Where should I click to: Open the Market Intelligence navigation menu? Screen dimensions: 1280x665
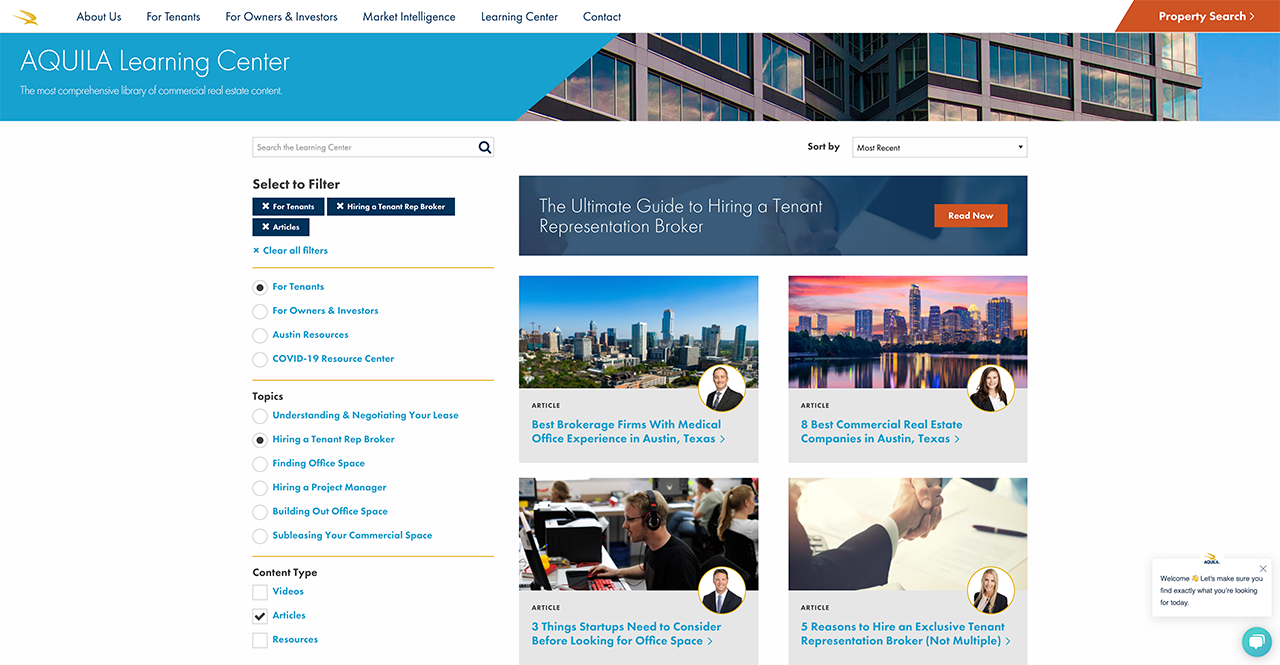pyautogui.click(x=409, y=17)
